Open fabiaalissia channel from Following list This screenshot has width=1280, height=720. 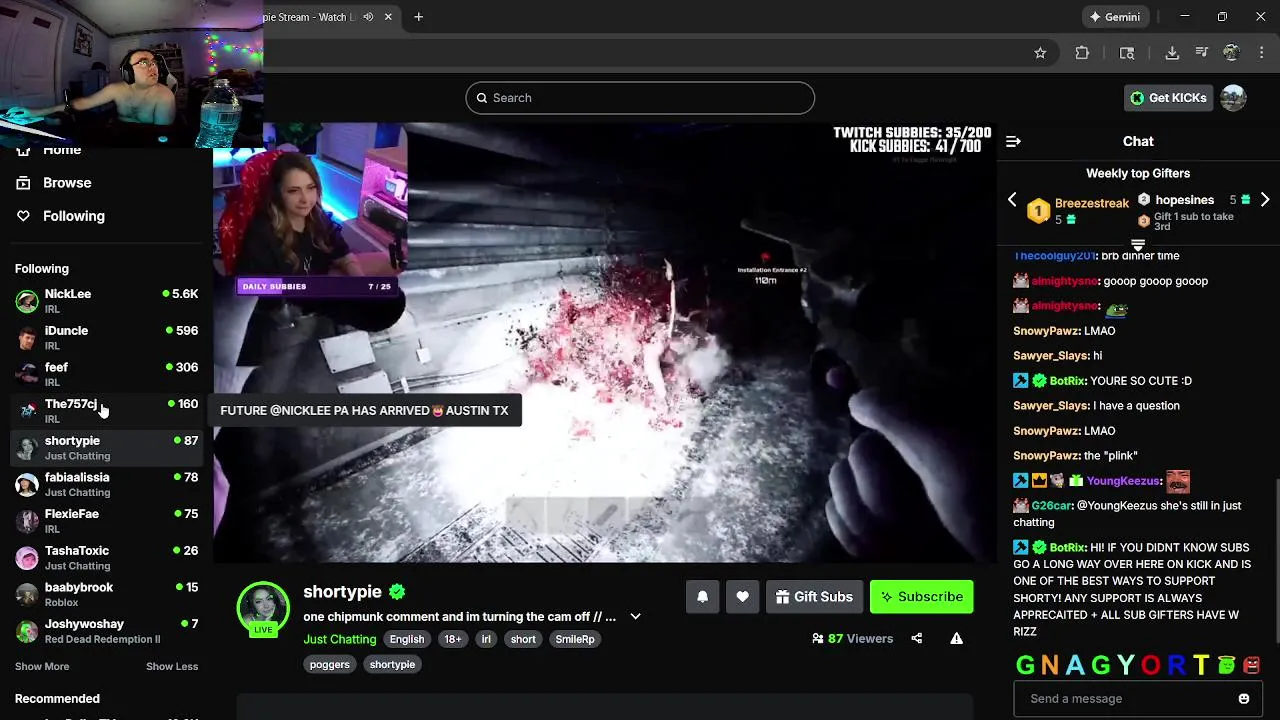point(106,484)
